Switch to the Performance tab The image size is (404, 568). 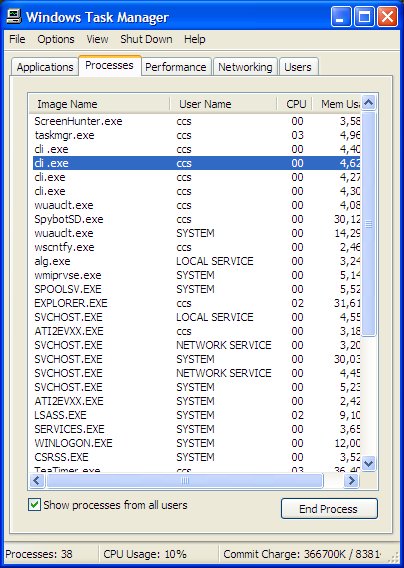[x=176, y=67]
